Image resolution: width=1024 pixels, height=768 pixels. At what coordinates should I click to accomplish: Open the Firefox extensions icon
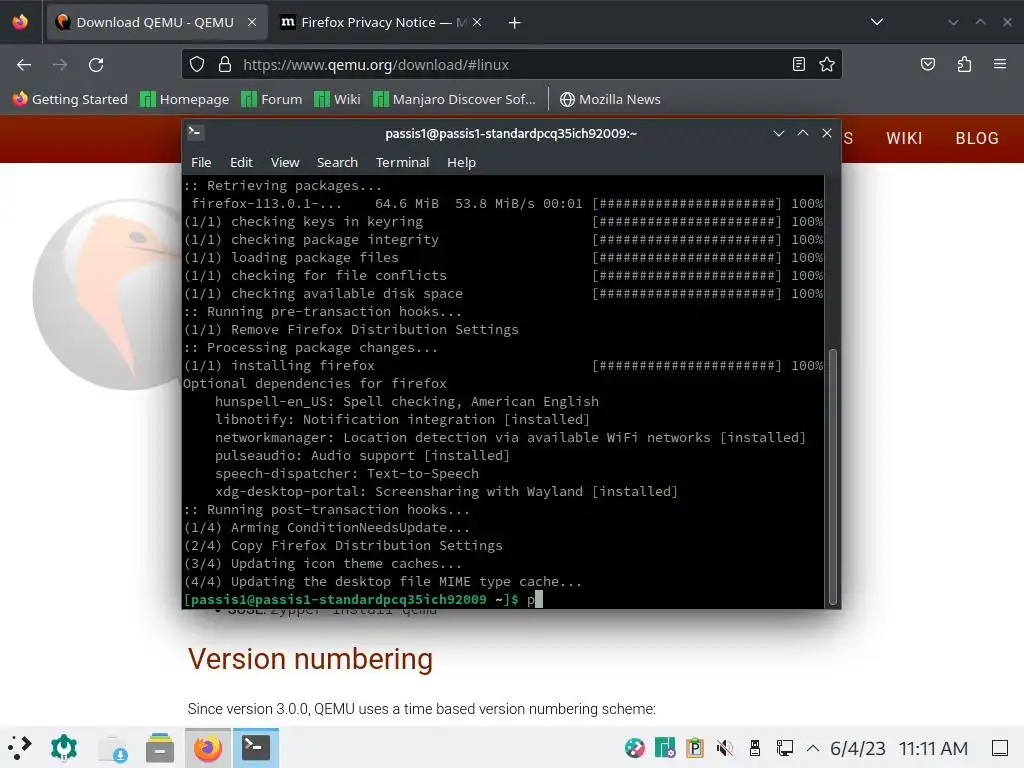point(964,64)
